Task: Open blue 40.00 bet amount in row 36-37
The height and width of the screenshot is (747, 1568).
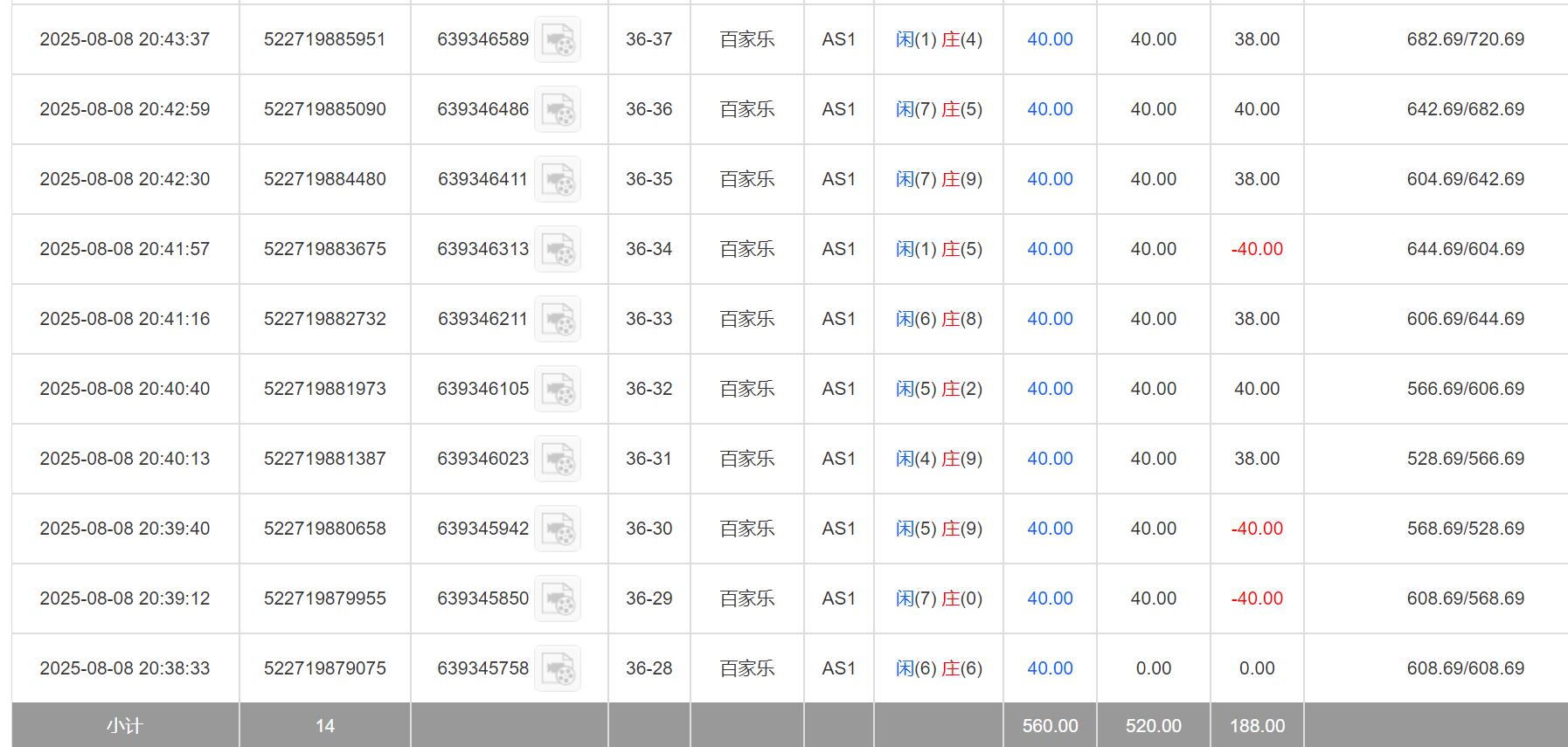Action: coord(1050,39)
